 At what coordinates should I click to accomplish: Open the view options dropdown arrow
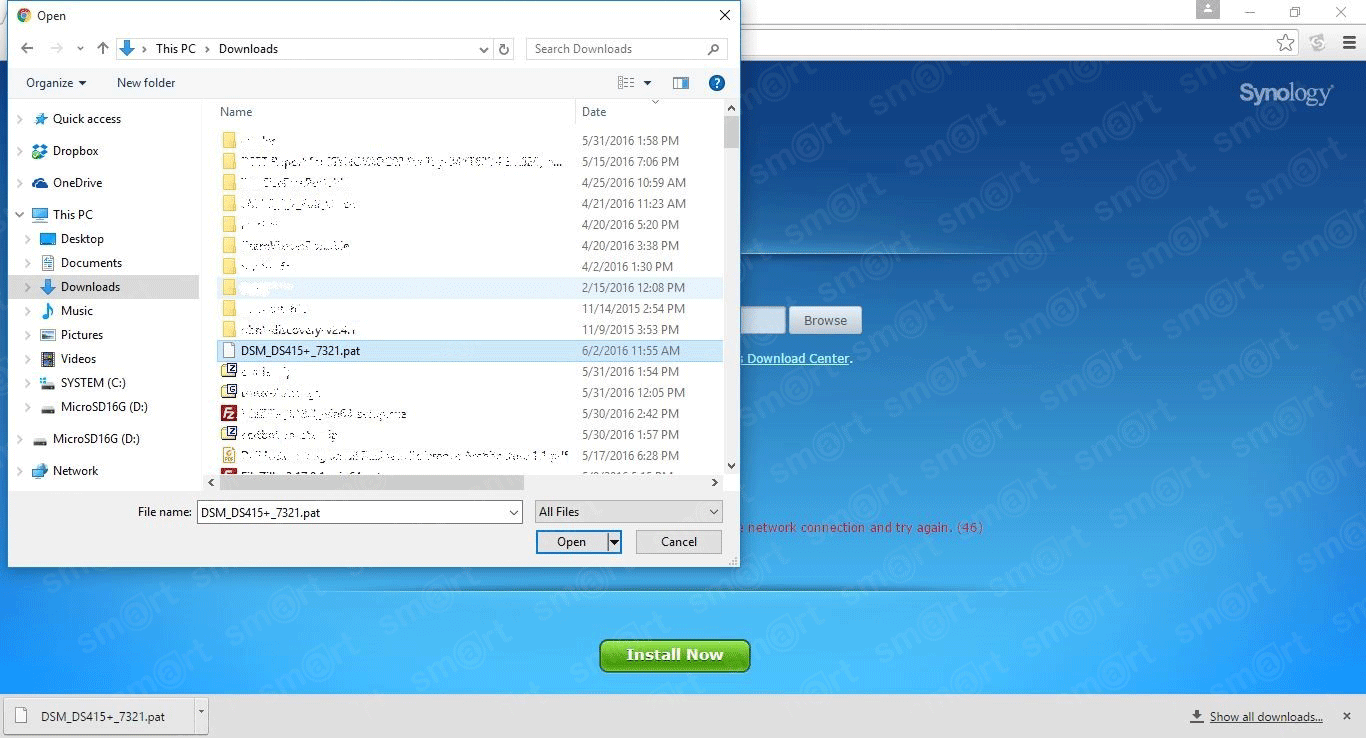point(647,83)
